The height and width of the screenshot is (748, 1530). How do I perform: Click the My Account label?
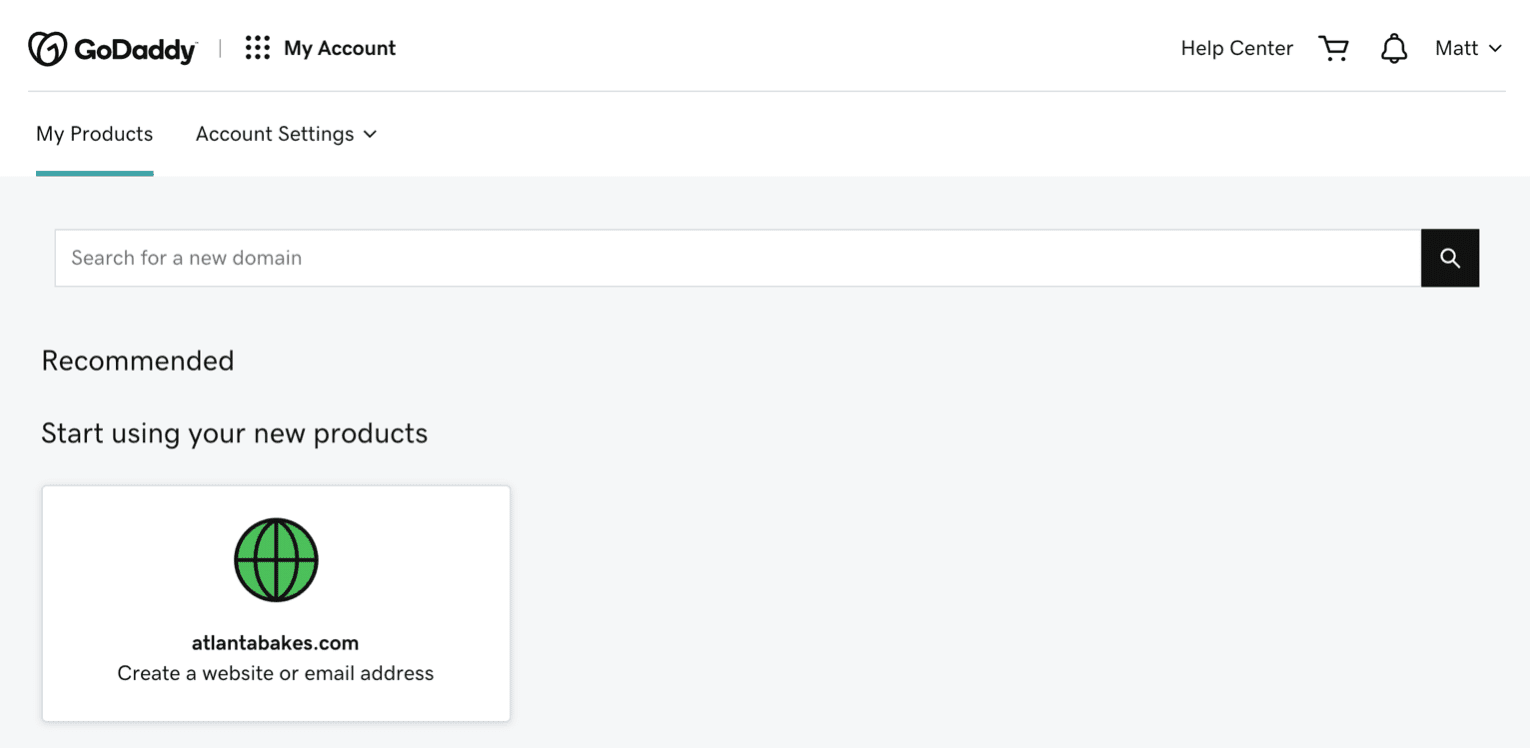click(x=340, y=48)
